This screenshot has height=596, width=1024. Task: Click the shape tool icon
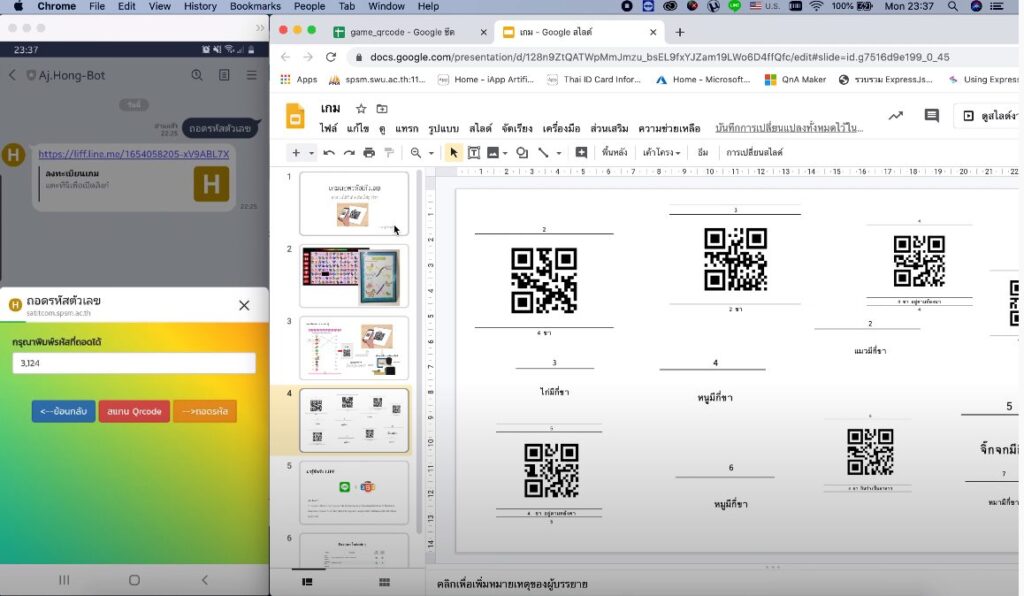[x=522, y=153]
